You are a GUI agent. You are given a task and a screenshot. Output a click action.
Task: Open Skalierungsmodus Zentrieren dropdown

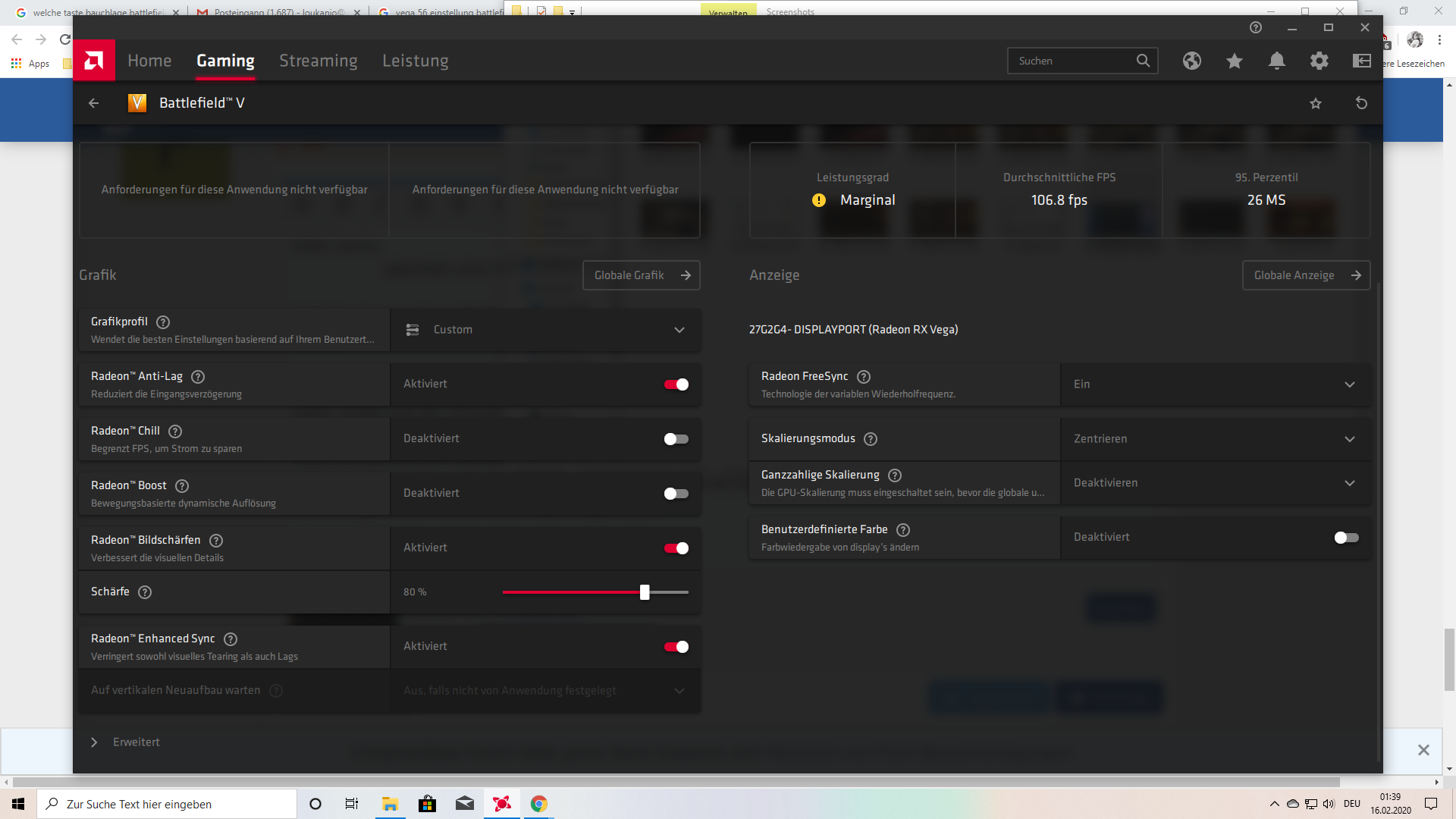tap(1216, 439)
